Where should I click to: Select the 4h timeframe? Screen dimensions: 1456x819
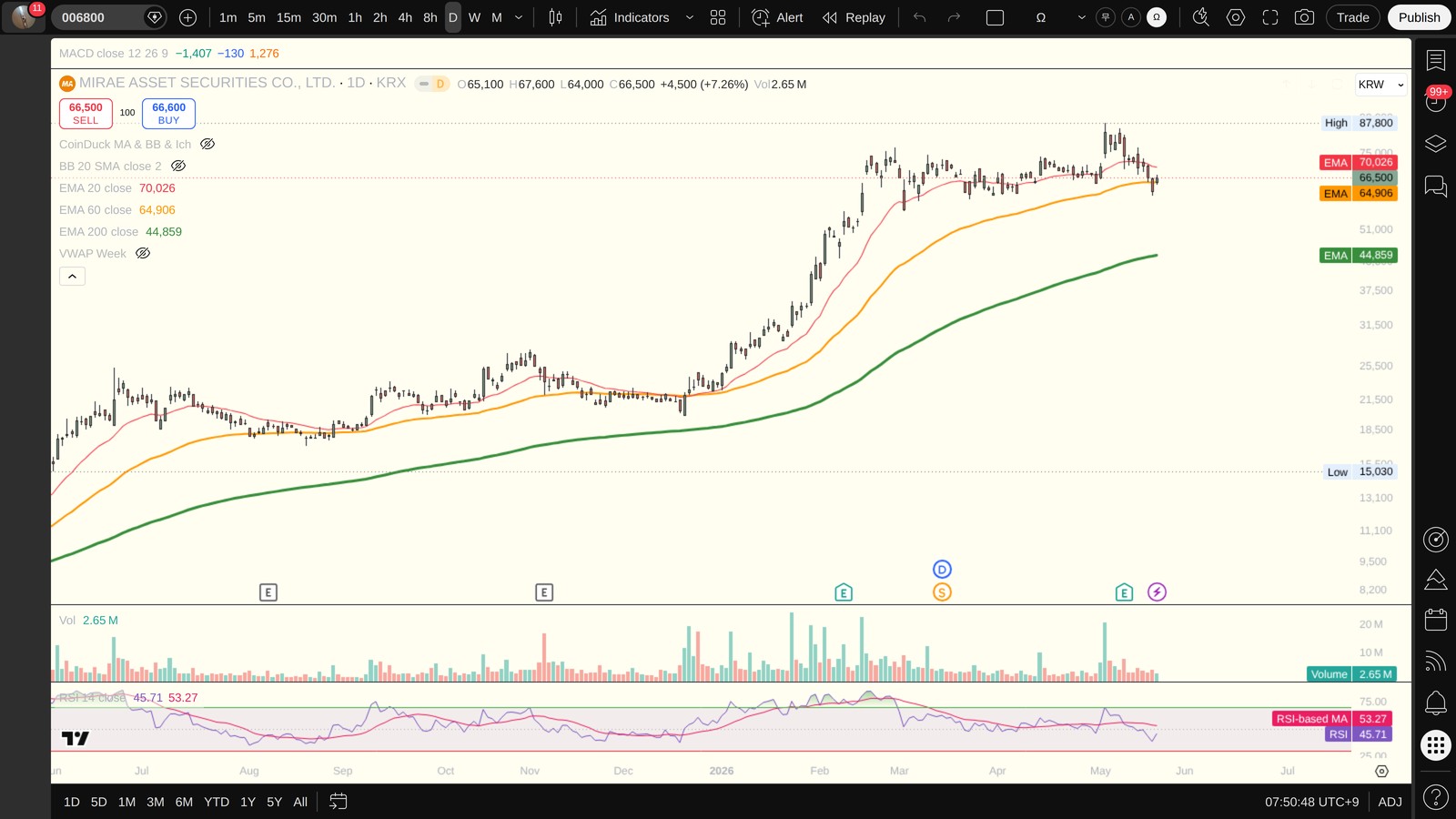tap(405, 17)
